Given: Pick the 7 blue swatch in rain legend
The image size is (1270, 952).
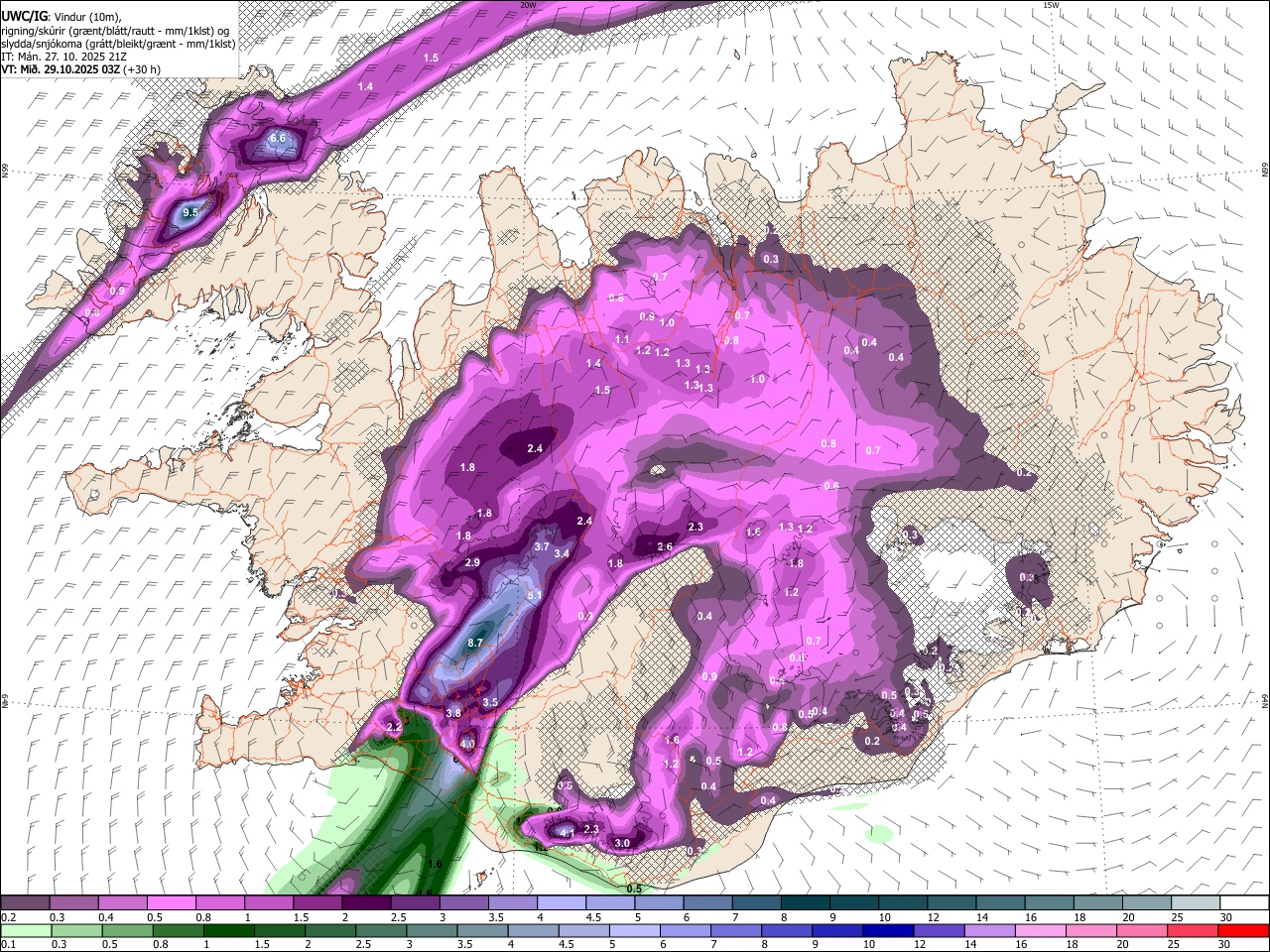Looking at the screenshot, I should coord(735,930).
